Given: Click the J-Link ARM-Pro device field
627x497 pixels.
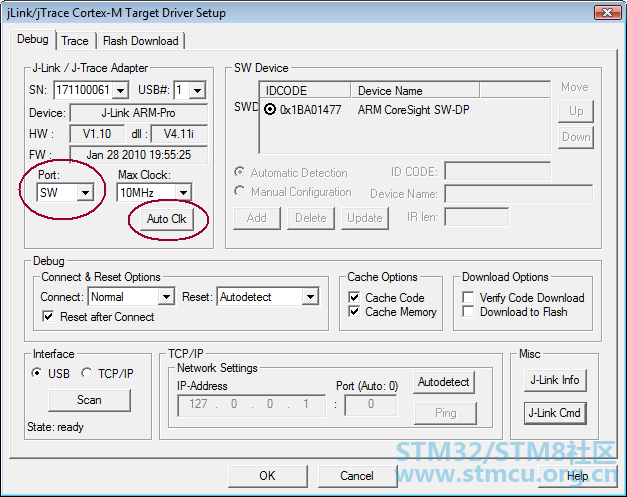Looking at the screenshot, I should click(x=138, y=113).
